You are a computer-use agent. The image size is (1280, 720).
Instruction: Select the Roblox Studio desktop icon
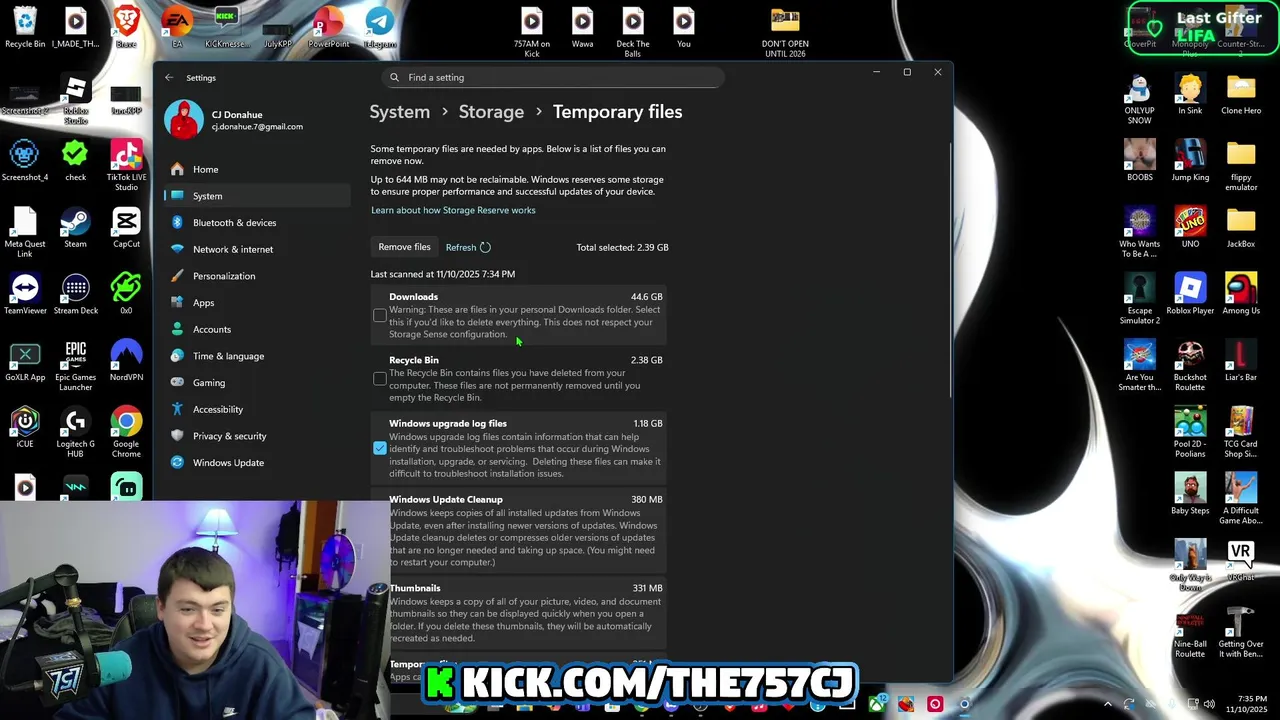[x=75, y=100]
